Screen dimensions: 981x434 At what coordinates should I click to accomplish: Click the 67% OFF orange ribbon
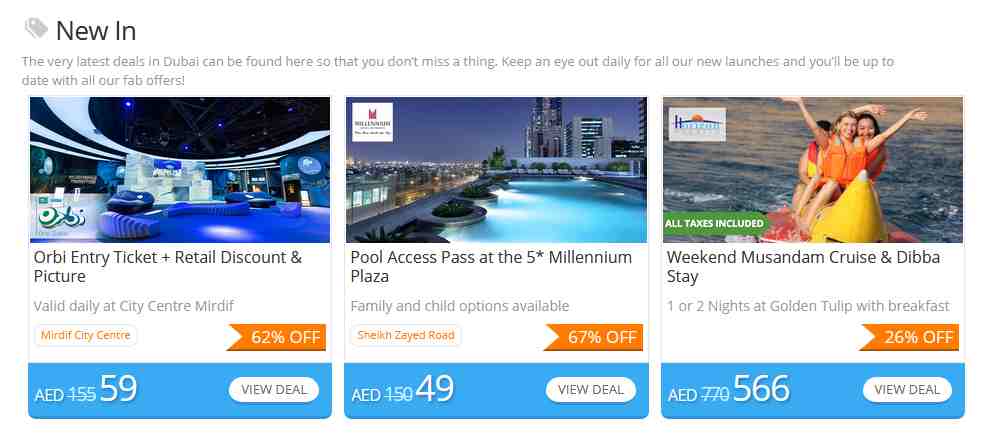[x=593, y=337]
